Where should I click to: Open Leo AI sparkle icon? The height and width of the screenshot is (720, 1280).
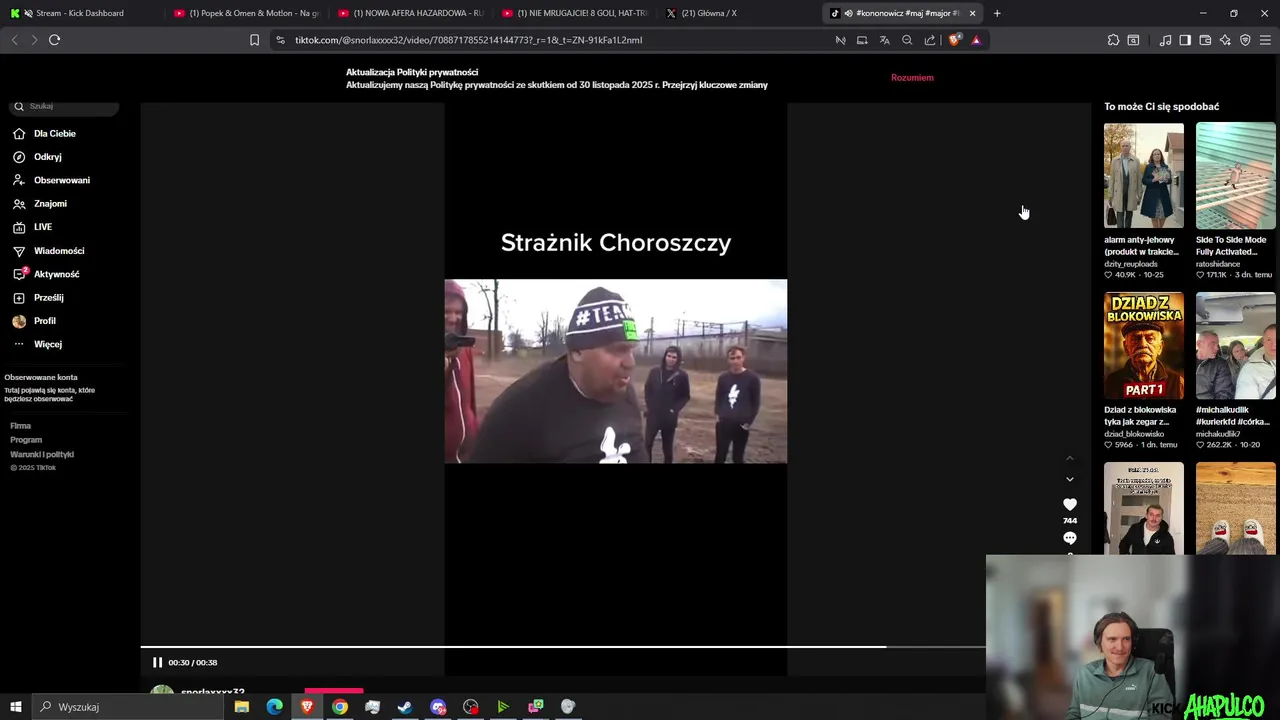point(1225,40)
